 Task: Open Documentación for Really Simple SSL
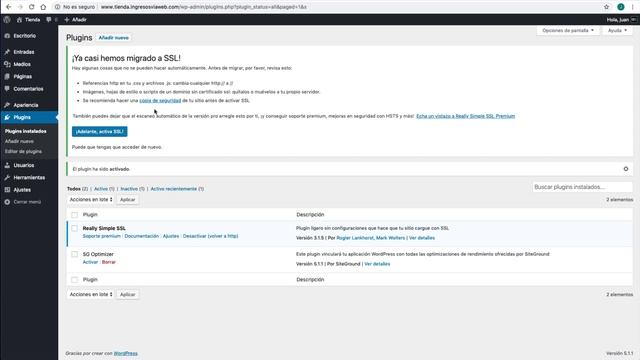(142, 236)
